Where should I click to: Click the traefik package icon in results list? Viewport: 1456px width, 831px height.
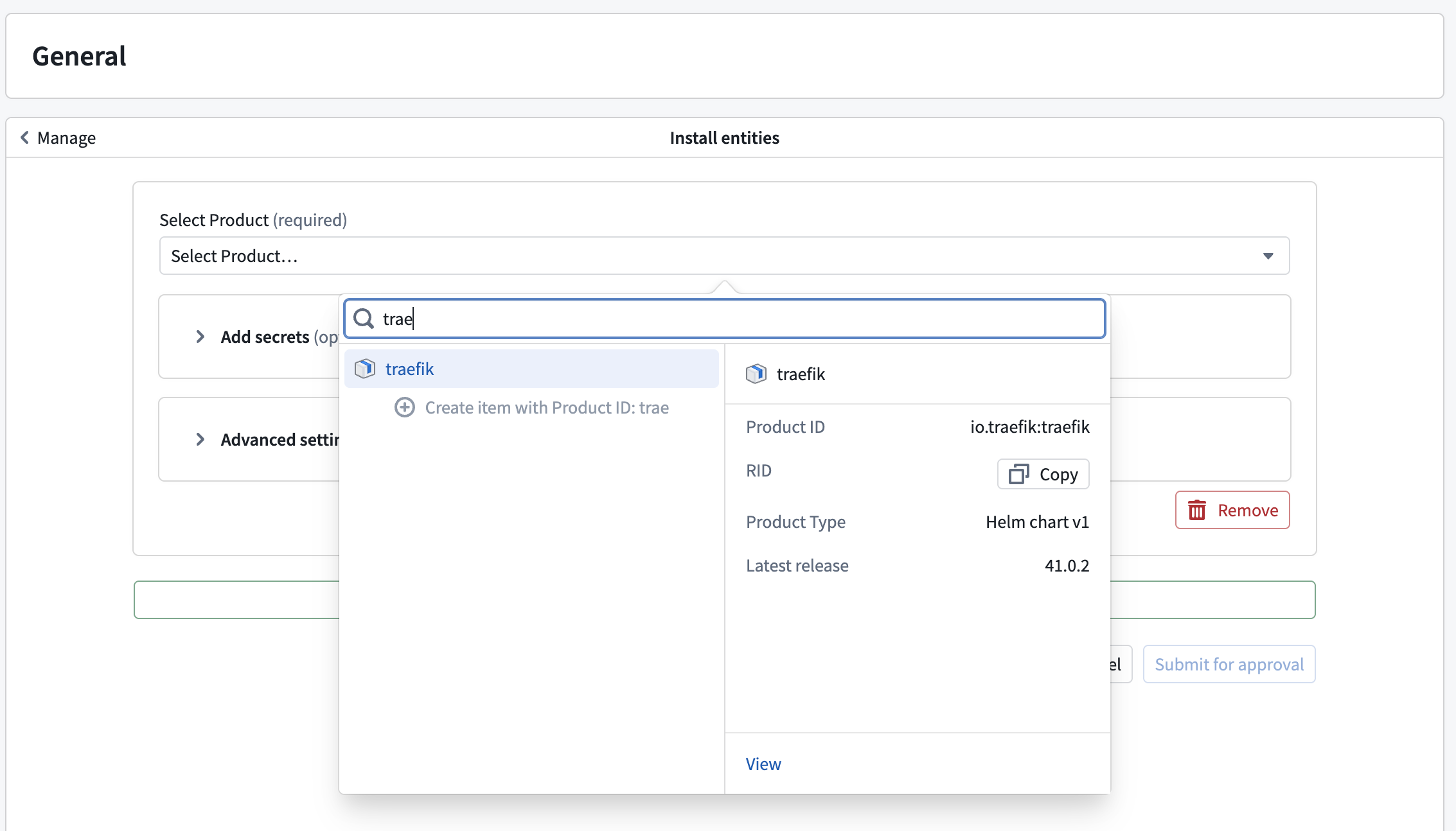click(365, 369)
